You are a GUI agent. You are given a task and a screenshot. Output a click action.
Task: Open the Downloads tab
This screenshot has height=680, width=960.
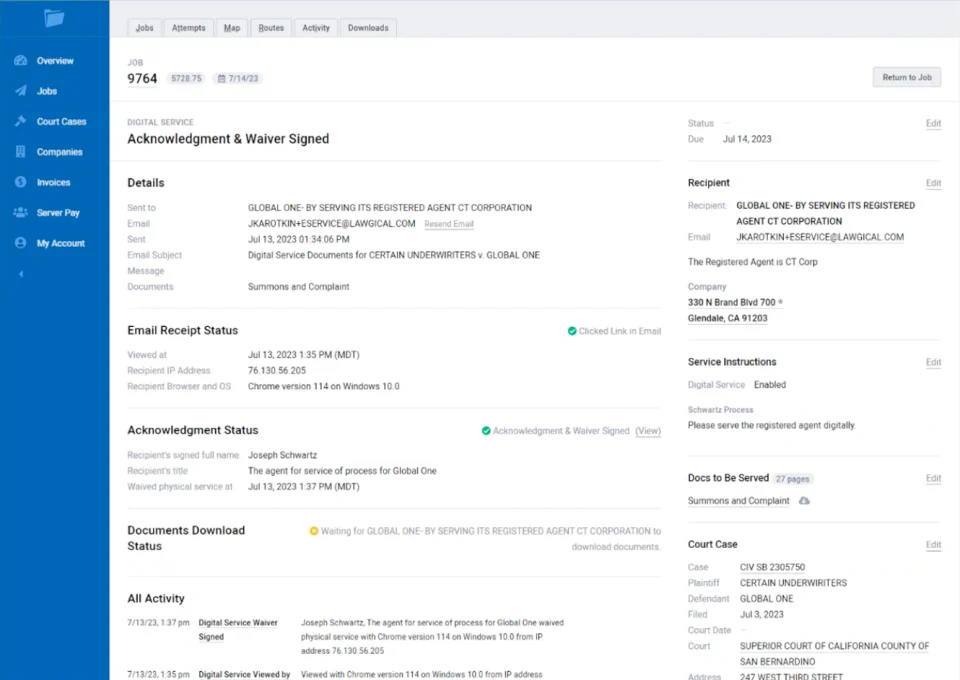[x=368, y=28]
